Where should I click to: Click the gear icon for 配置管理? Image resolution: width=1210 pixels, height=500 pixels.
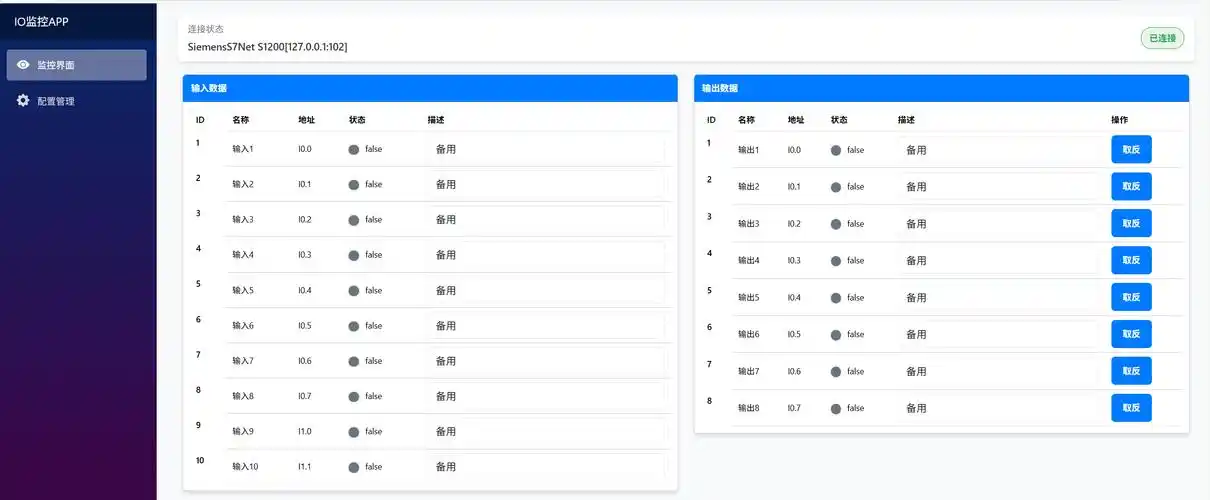(23, 101)
